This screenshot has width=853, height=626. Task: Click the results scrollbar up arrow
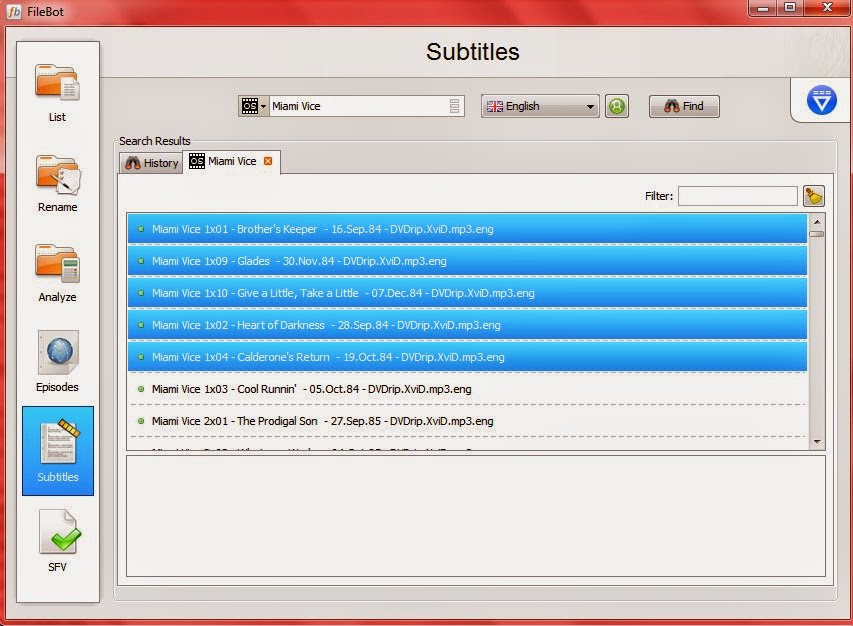817,221
